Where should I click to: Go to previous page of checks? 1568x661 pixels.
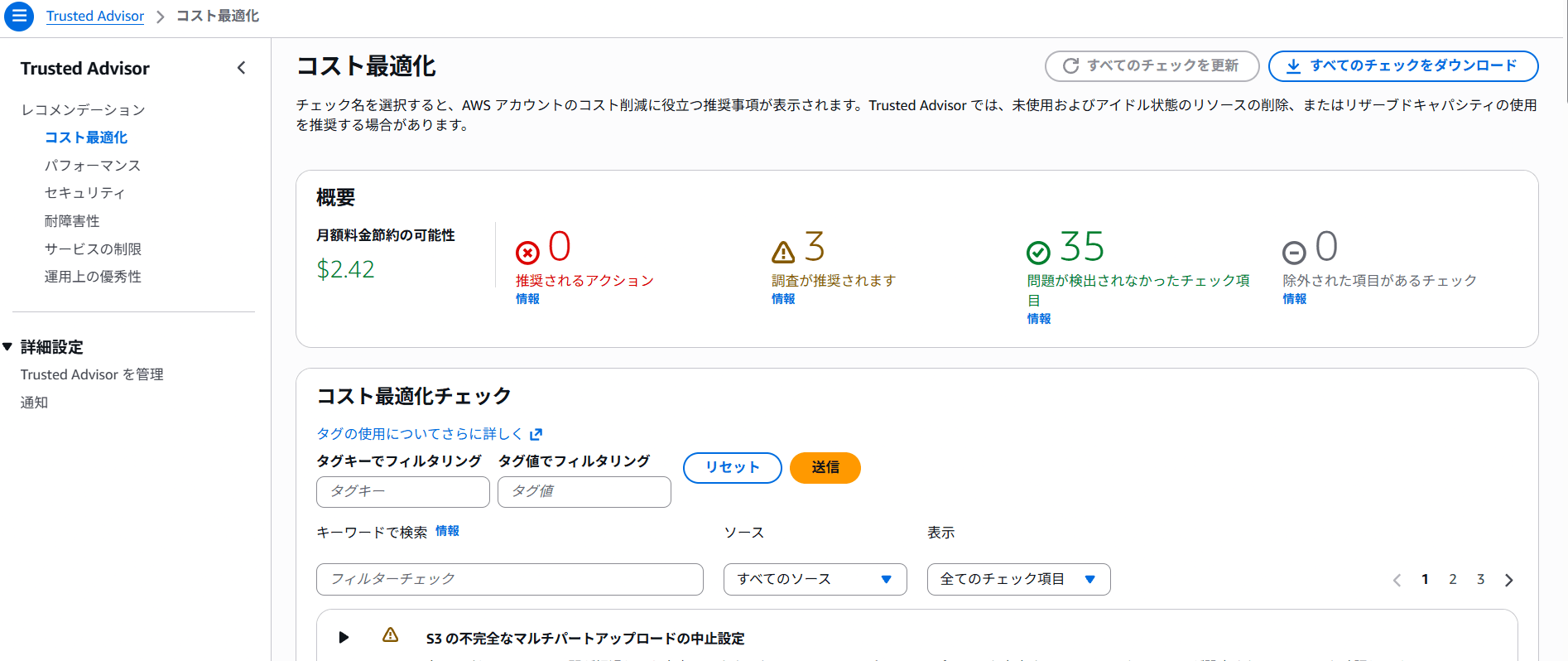coord(1397,580)
